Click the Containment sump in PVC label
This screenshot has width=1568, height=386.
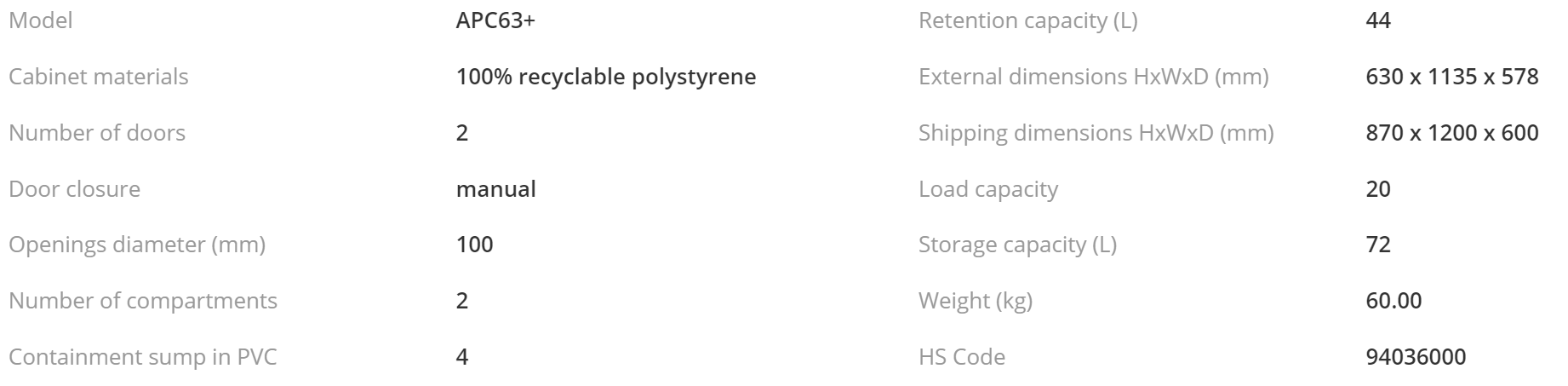[x=143, y=357]
